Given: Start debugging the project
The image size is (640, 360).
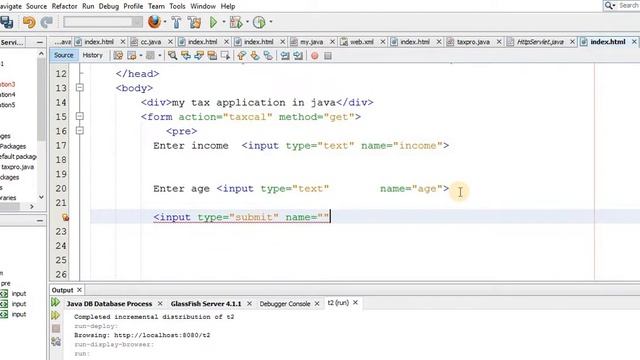Looking at the screenshot, I should (x=236, y=22).
